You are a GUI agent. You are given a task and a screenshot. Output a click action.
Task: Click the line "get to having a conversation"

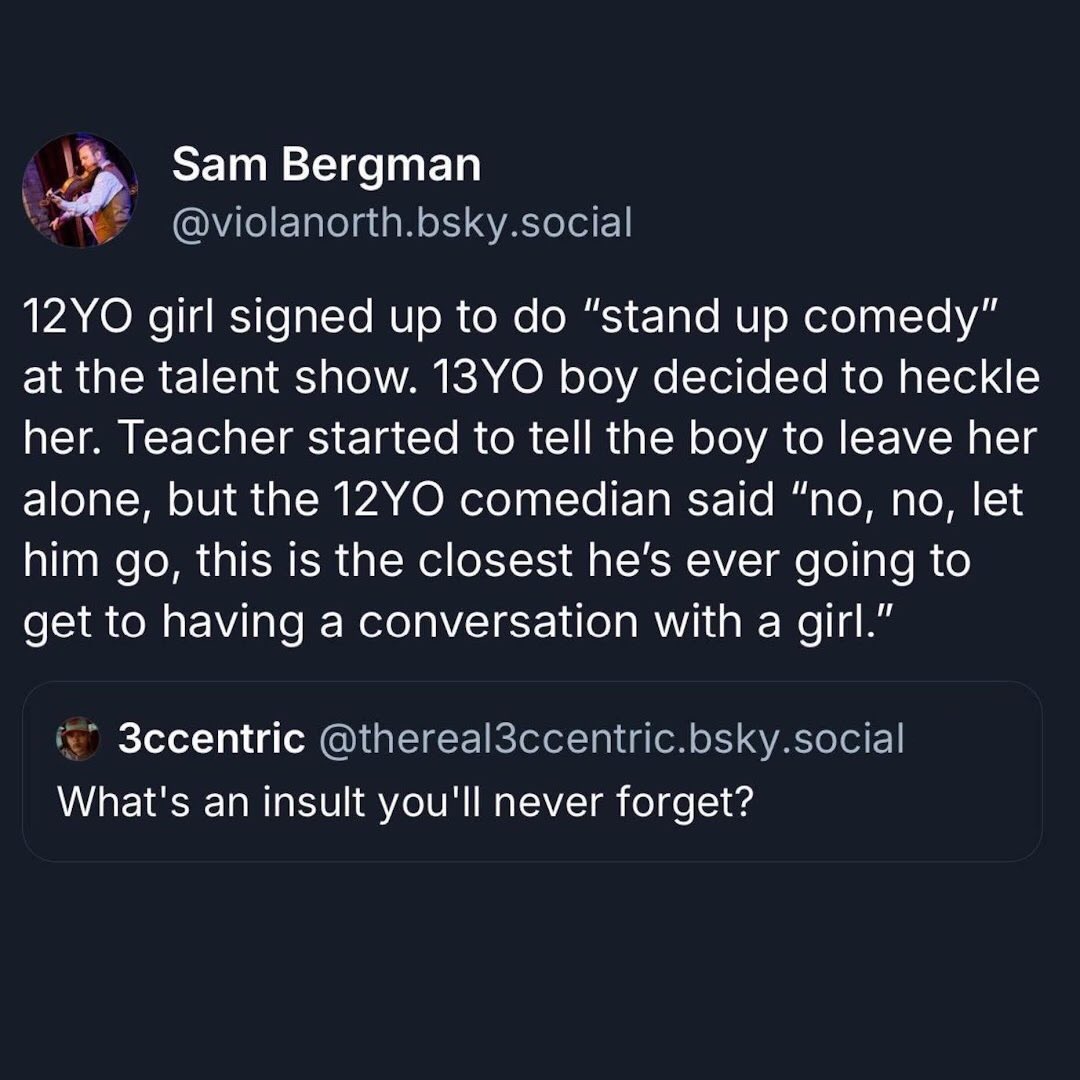pos(454,620)
